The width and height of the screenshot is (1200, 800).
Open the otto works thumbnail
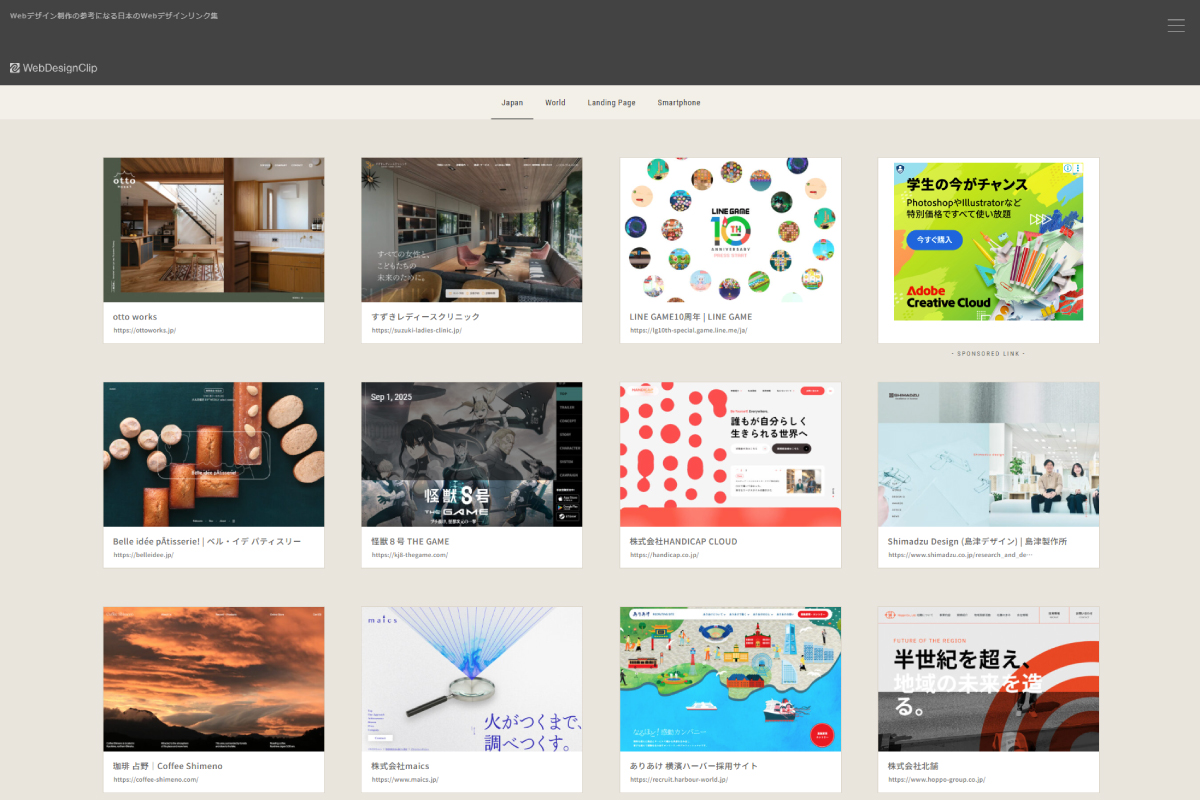point(213,229)
